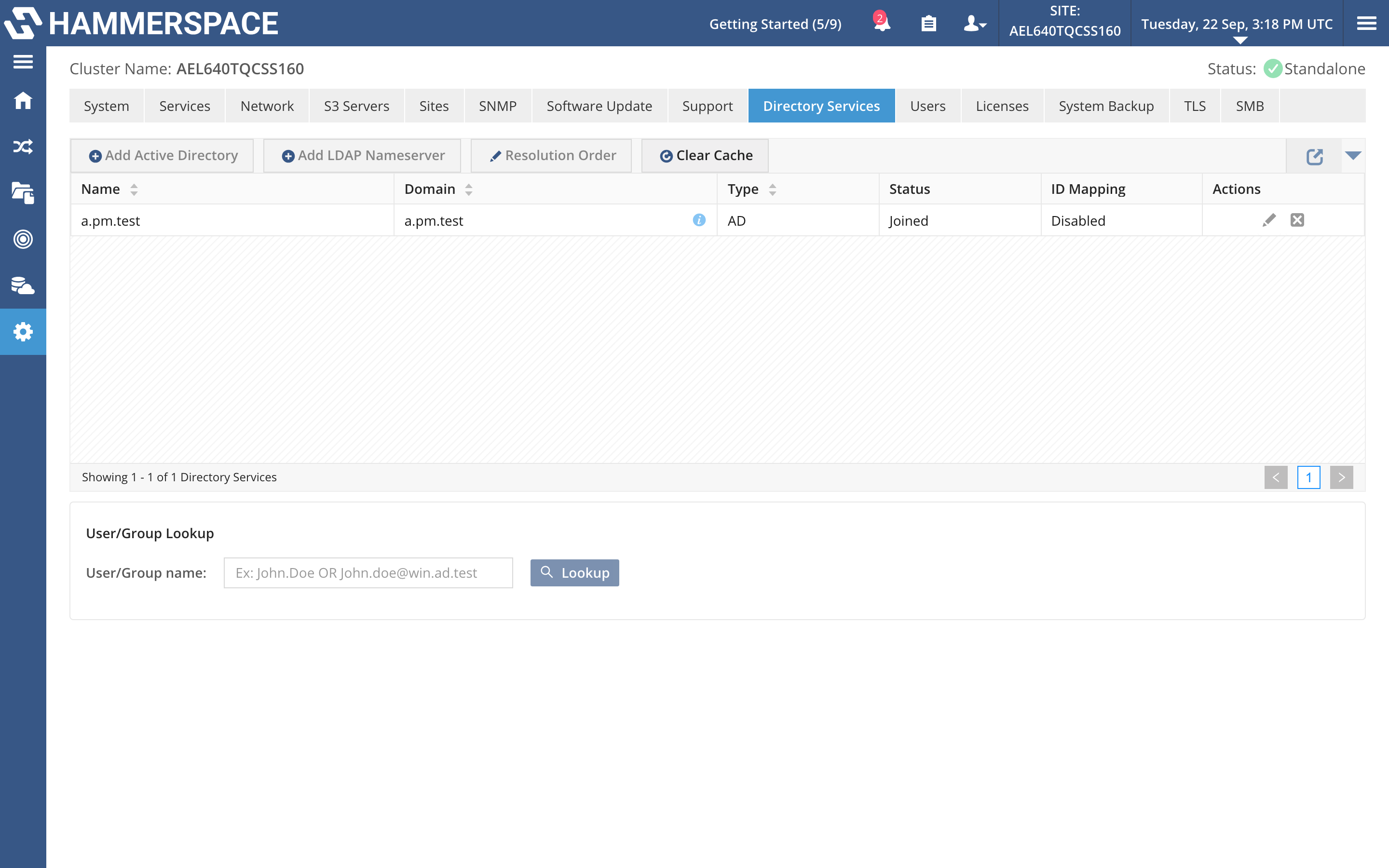
Task: Click the cluster name AEL640TQCSS160 text
Action: click(241, 69)
